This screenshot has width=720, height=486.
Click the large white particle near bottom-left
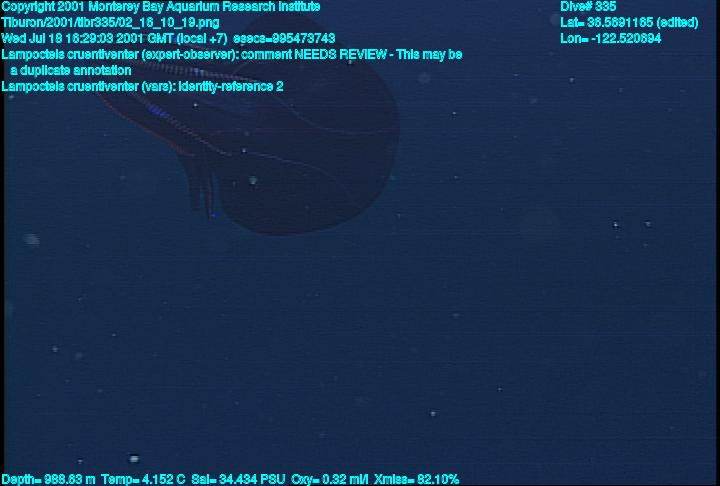pos(134,458)
